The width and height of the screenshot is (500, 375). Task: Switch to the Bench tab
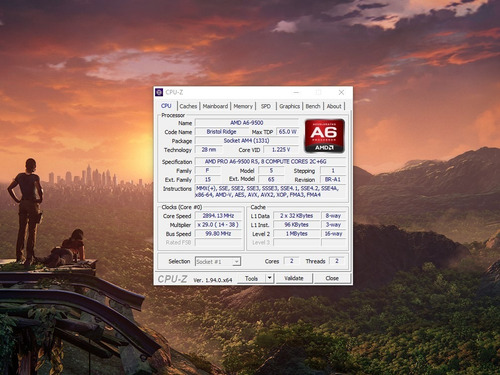pos(313,106)
